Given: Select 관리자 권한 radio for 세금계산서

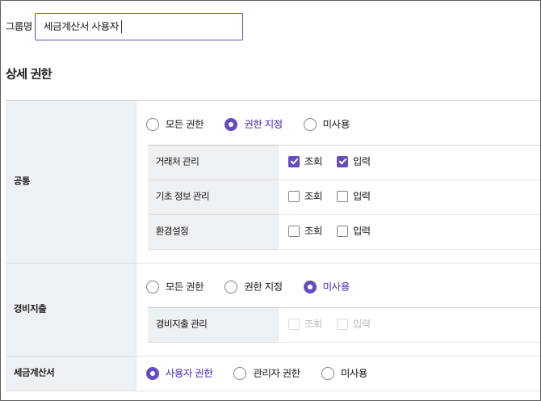Looking at the screenshot, I should coord(239,373).
